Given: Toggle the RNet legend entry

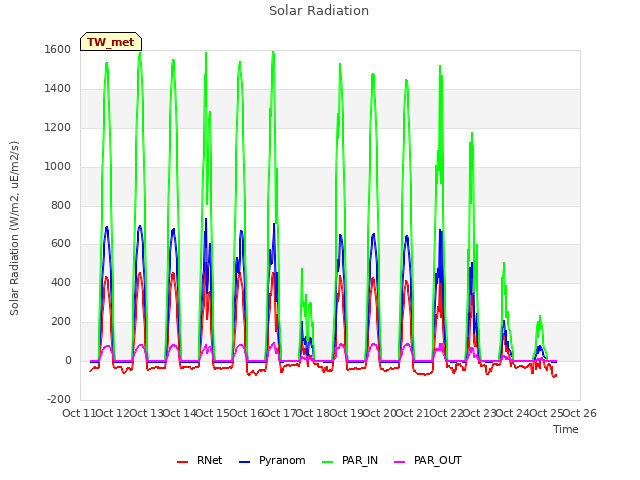Looking at the screenshot, I should click(200, 460).
